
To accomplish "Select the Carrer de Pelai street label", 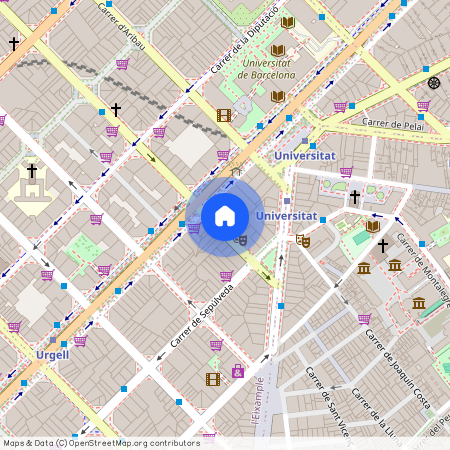I will click(x=393, y=124).
